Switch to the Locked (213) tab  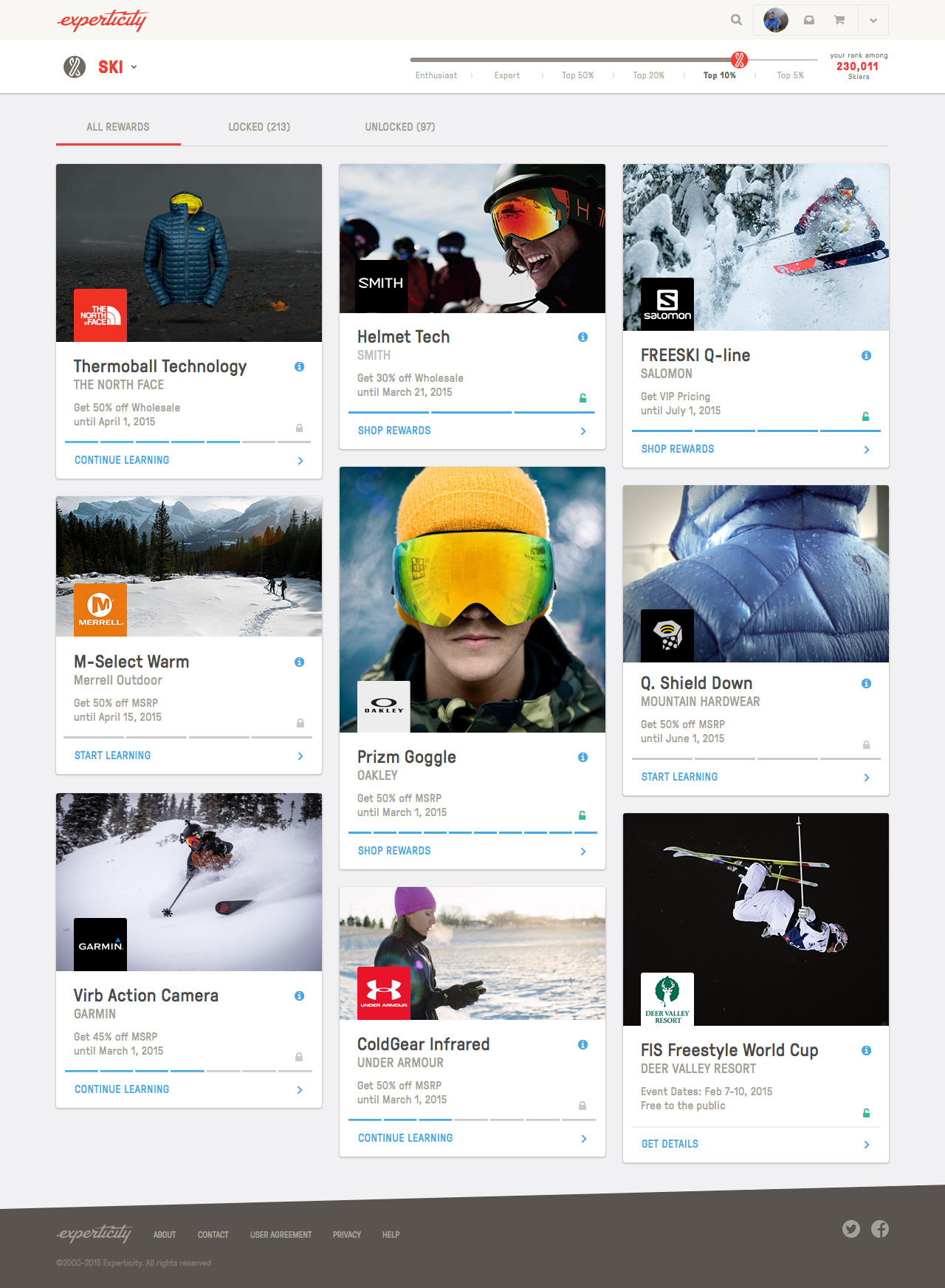tap(259, 127)
